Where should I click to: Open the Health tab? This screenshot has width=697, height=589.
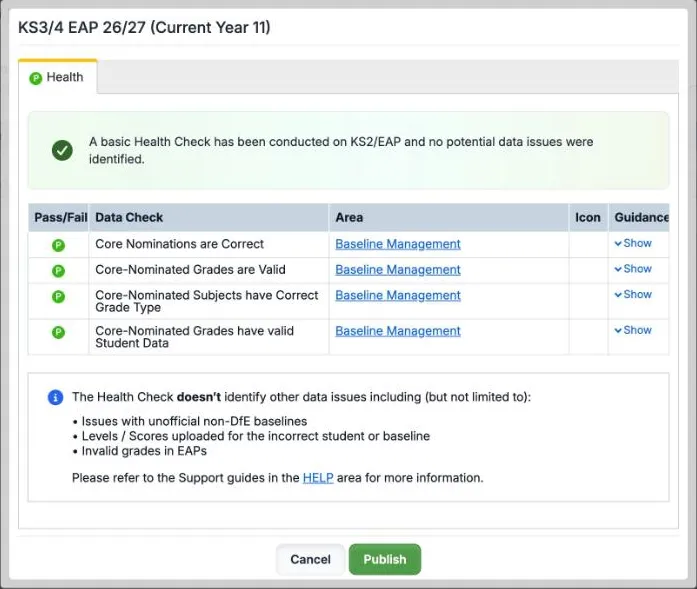pos(58,77)
